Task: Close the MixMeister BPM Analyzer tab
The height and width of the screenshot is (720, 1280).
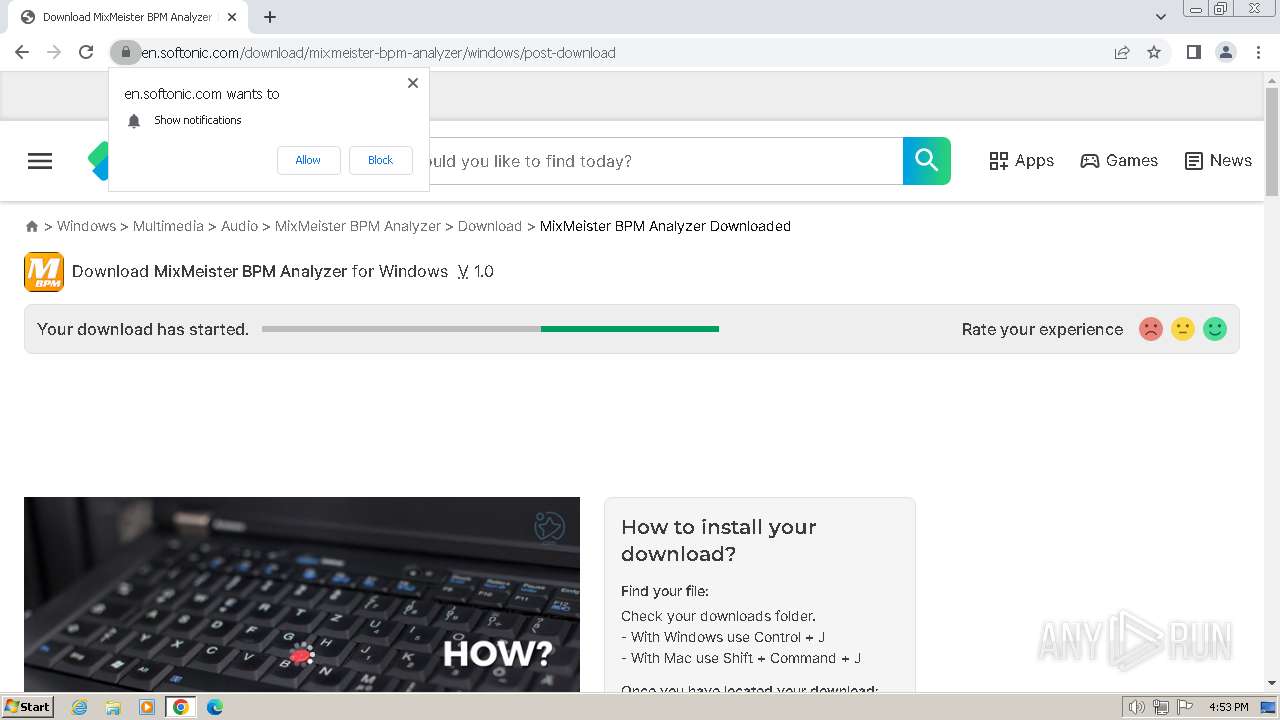Action: point(232,17)
